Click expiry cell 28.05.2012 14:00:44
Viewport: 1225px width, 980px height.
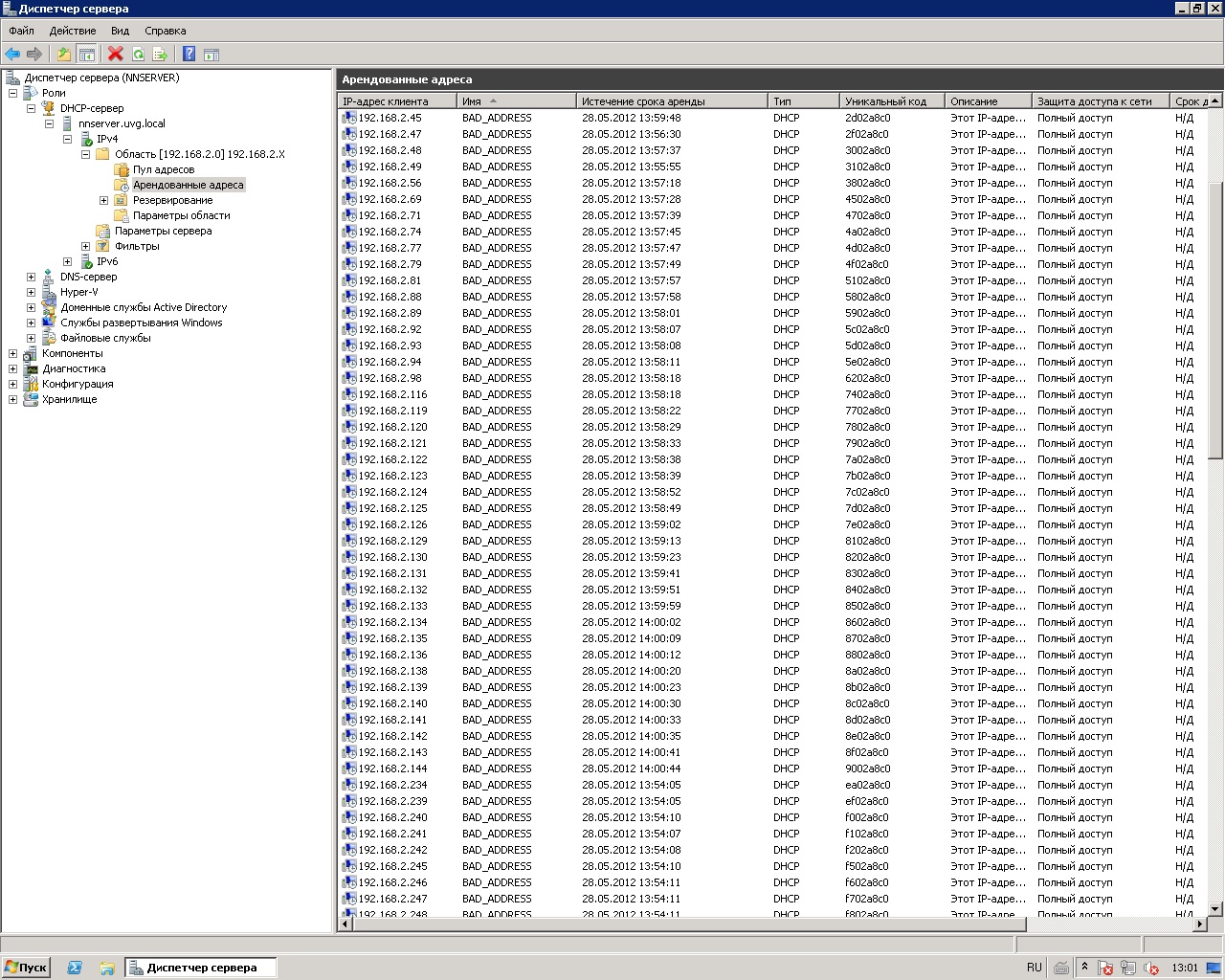point(632,768)
